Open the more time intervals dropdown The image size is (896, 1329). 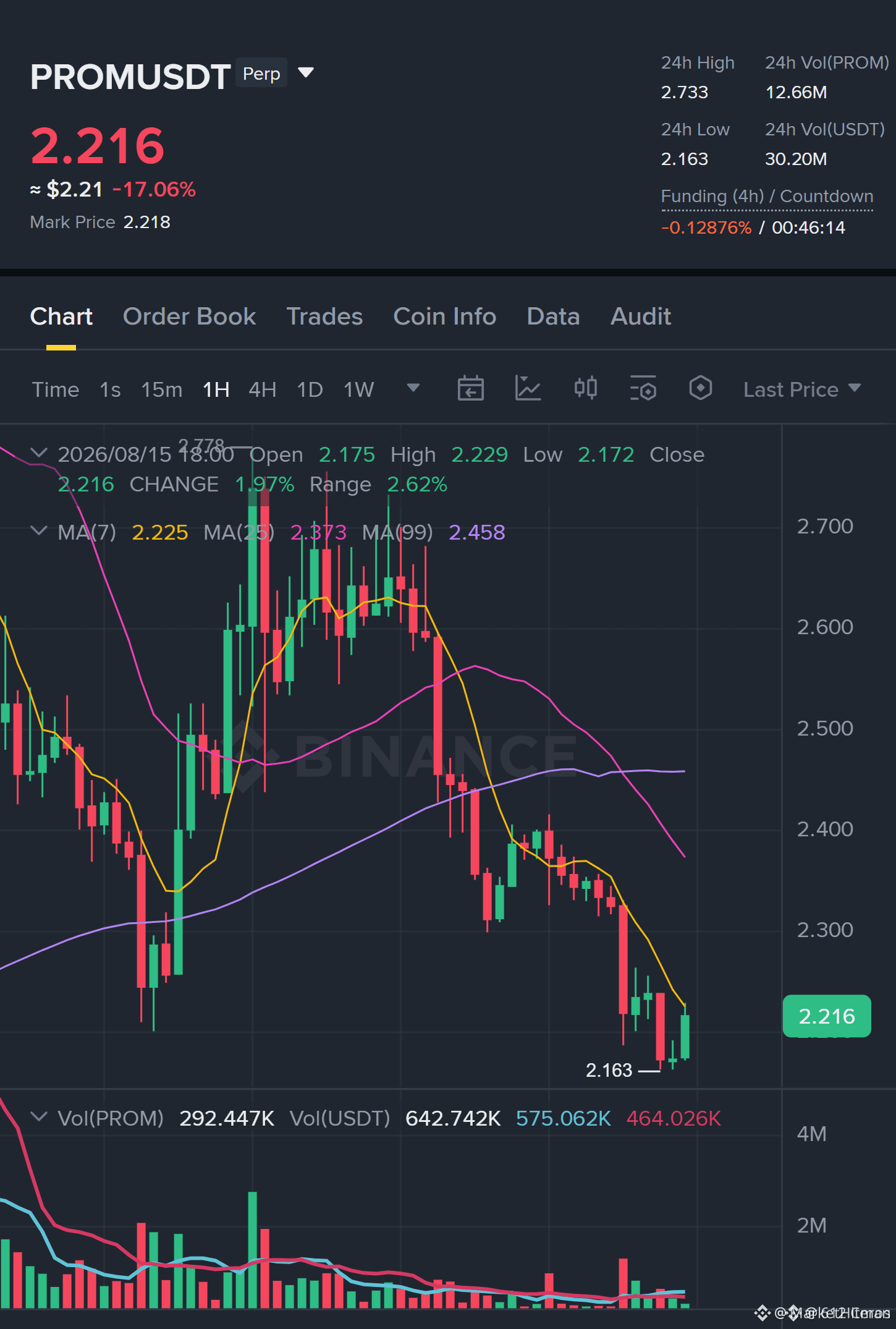click(x=413, y=388)
